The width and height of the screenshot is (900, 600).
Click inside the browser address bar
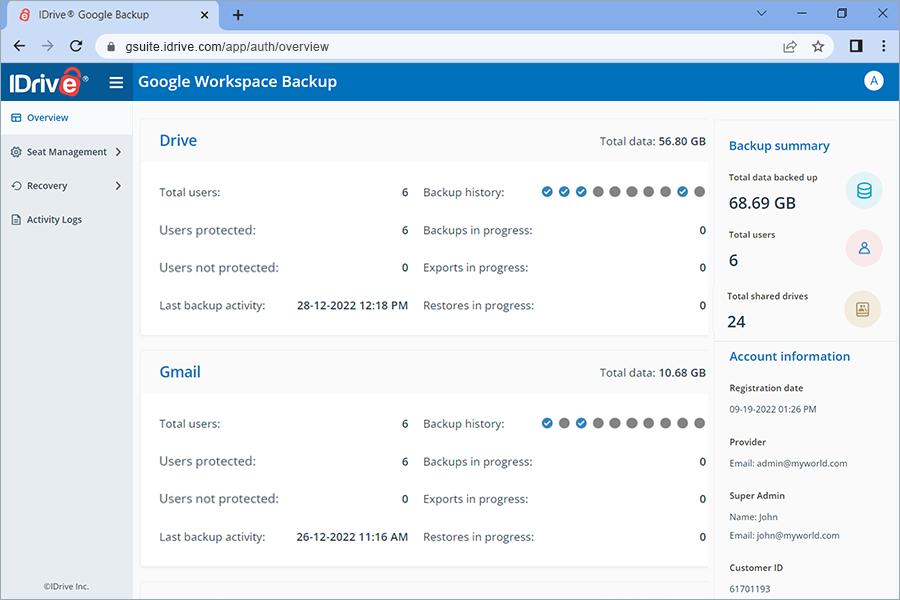[x=300, y=46]
